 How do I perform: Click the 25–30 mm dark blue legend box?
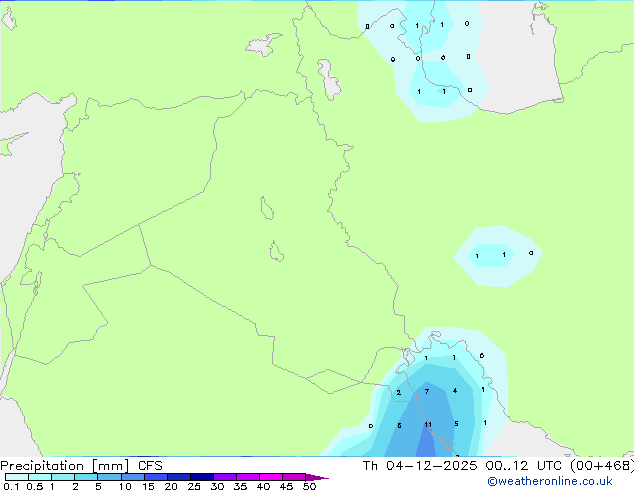(202, 477)
